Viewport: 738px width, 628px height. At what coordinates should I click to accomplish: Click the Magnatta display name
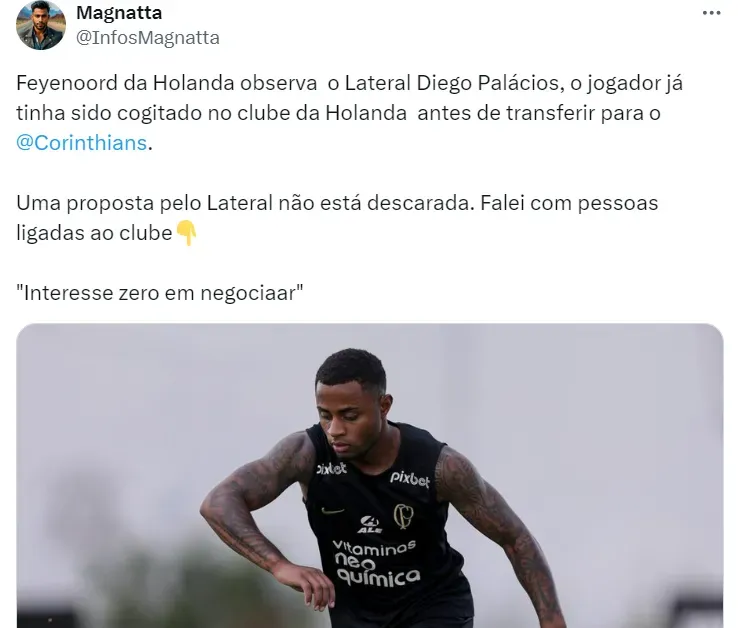point(119,13)
